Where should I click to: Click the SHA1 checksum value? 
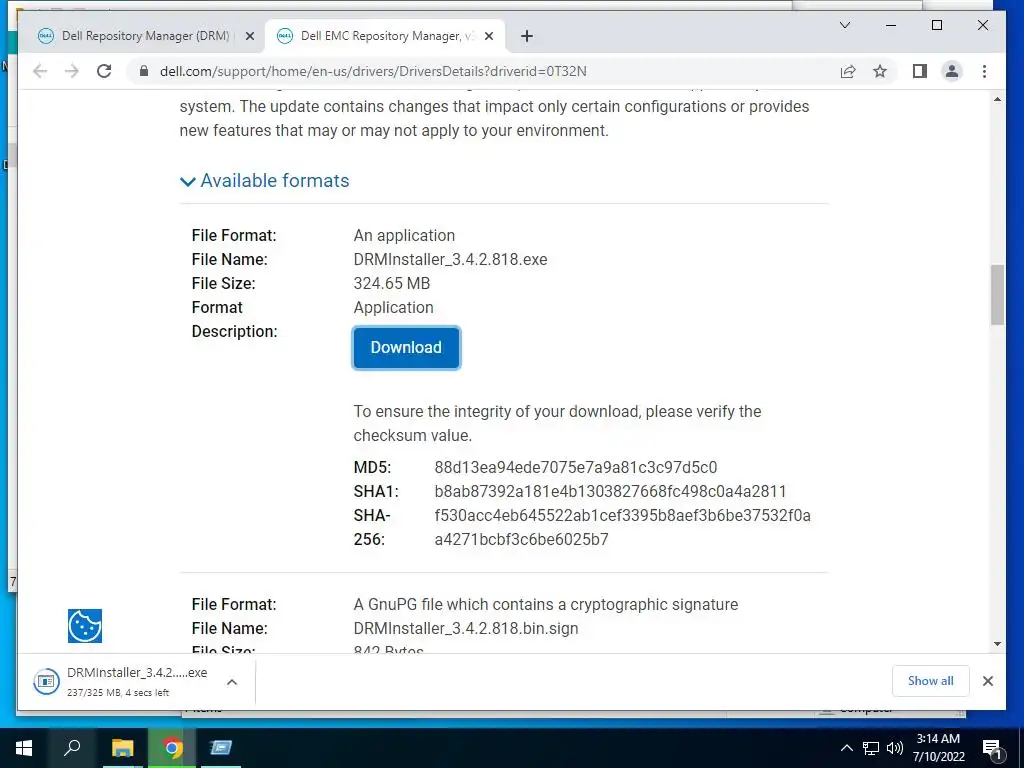(x=610, y=491)
